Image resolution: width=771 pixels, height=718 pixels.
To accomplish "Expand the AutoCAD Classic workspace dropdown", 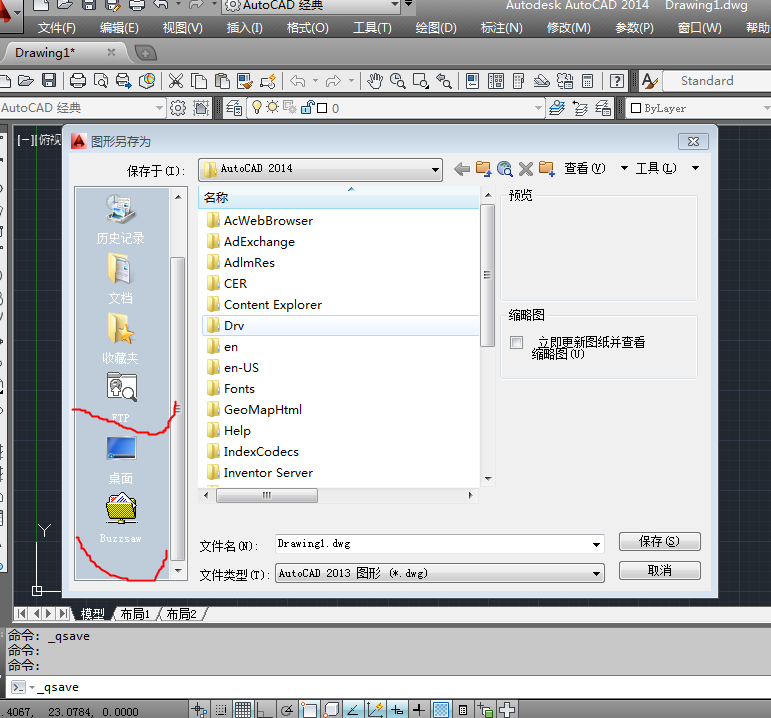I will 159,108.
